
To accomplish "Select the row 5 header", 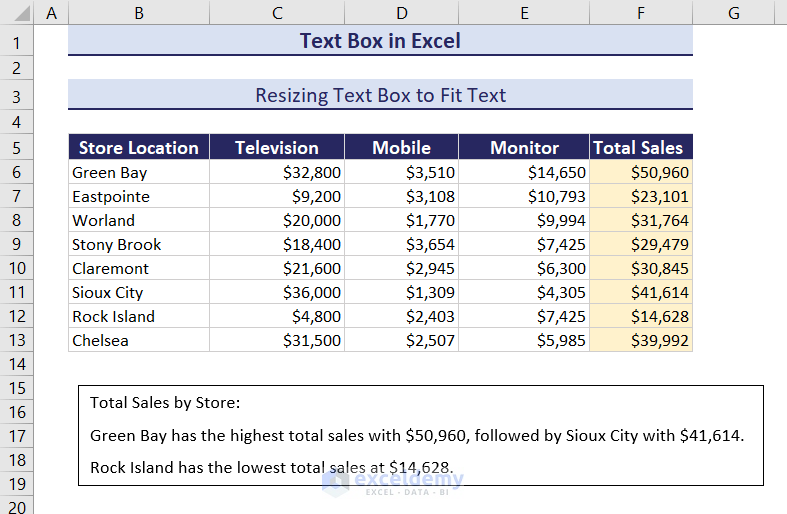I will pyautogui.click(x=17, y=148).
